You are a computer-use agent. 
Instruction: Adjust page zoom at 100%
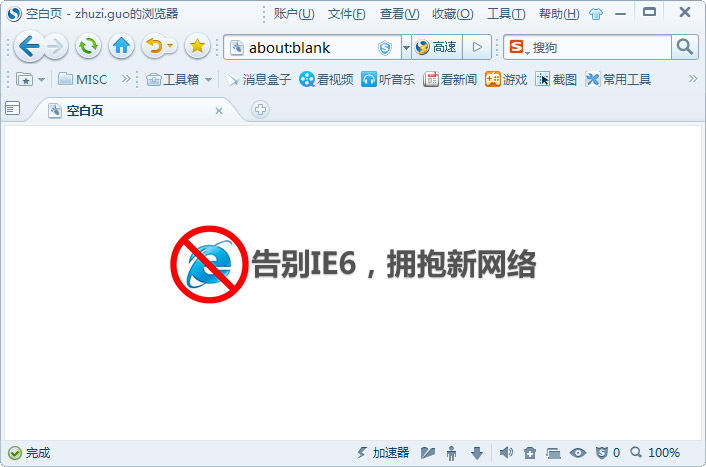[x=655, y=453]
